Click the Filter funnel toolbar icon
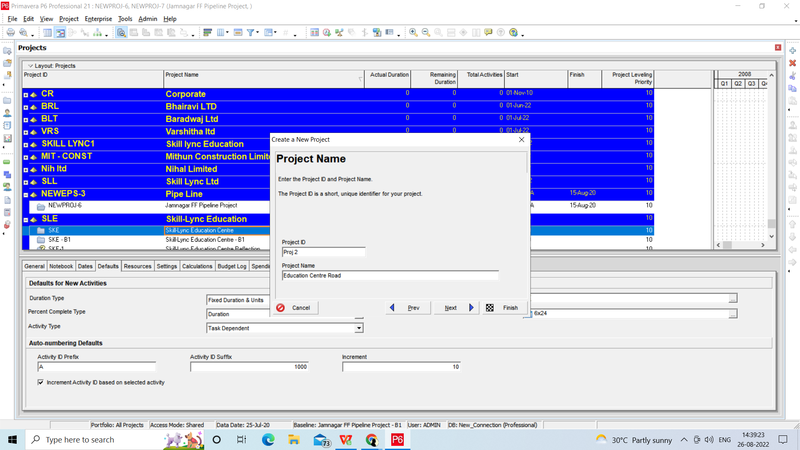 (251, 33)
